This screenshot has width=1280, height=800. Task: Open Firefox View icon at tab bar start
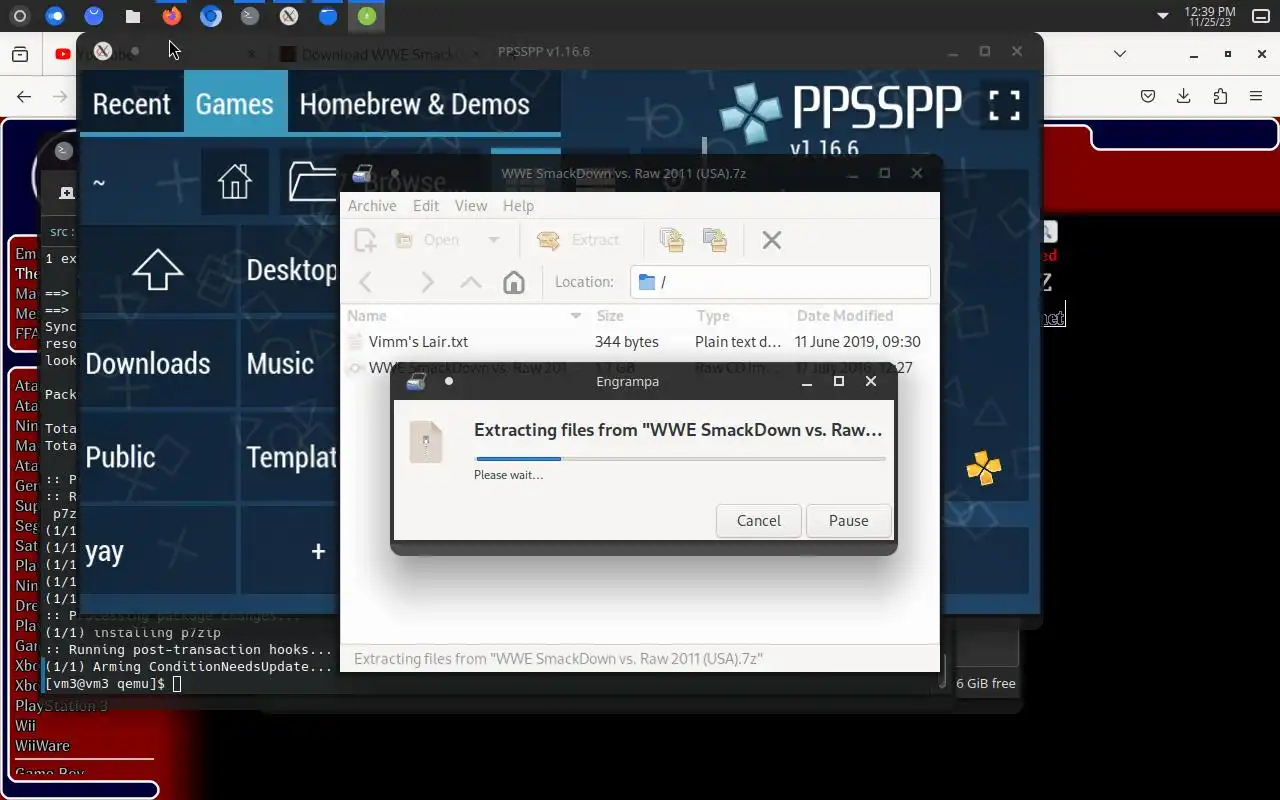20,54
